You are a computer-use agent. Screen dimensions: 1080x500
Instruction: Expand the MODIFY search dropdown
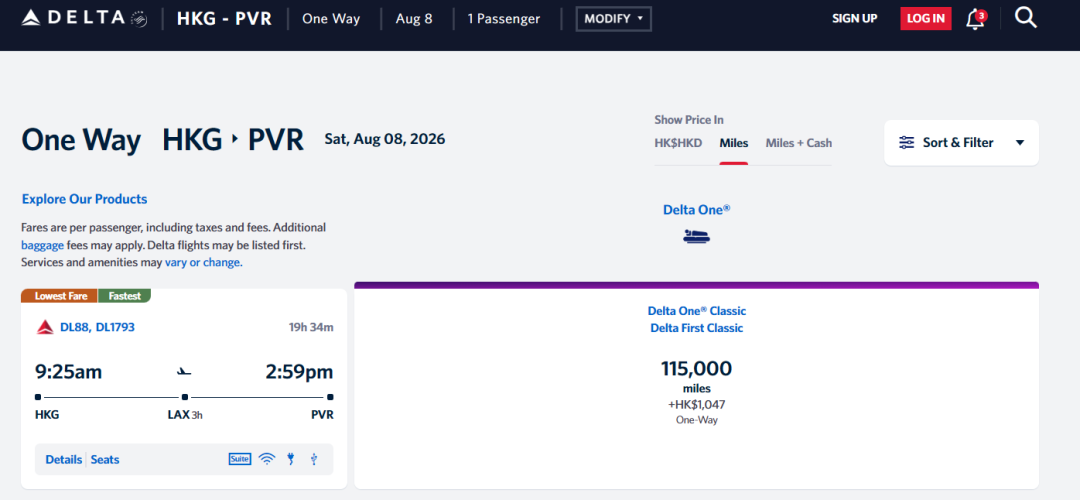[x=613, y=19]
